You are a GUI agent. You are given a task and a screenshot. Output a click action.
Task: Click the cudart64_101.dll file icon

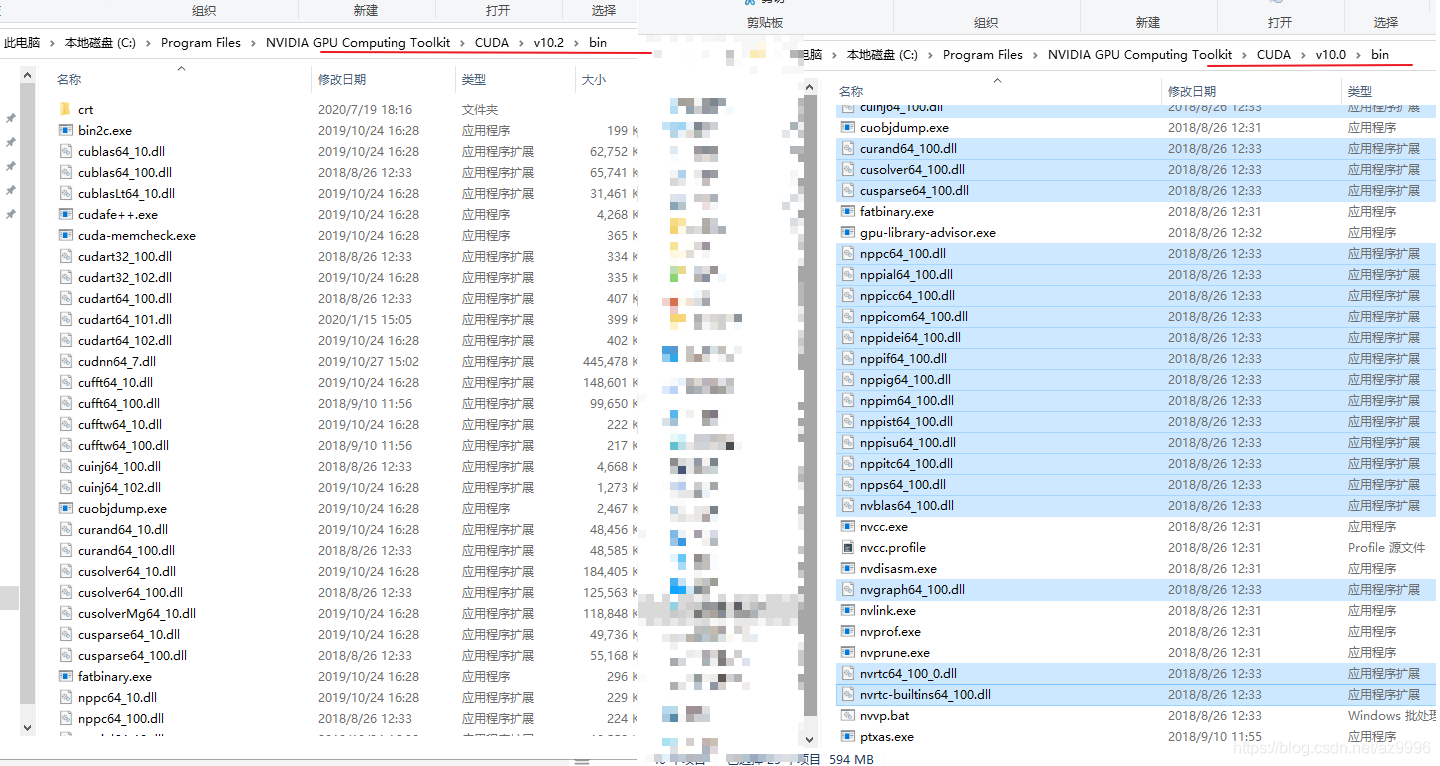tap(65, 319)
